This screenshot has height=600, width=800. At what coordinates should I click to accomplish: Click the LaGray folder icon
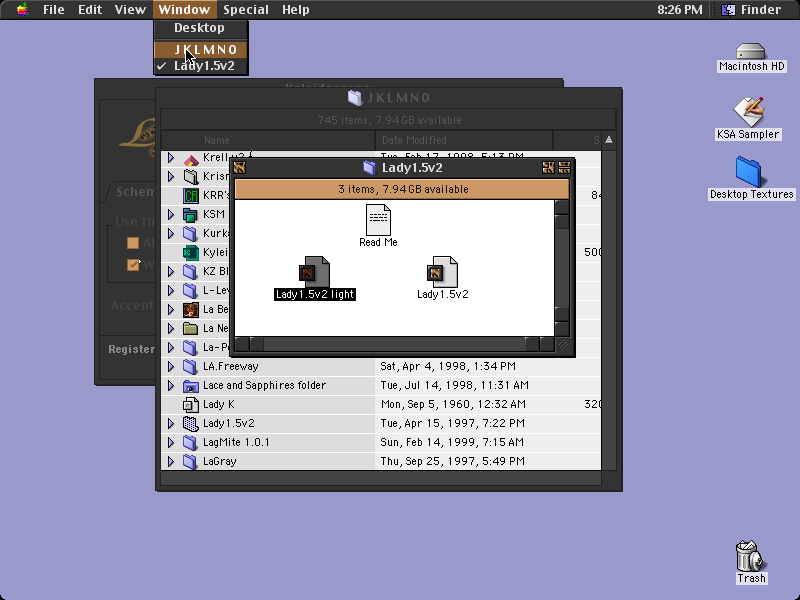click(190, 461)
